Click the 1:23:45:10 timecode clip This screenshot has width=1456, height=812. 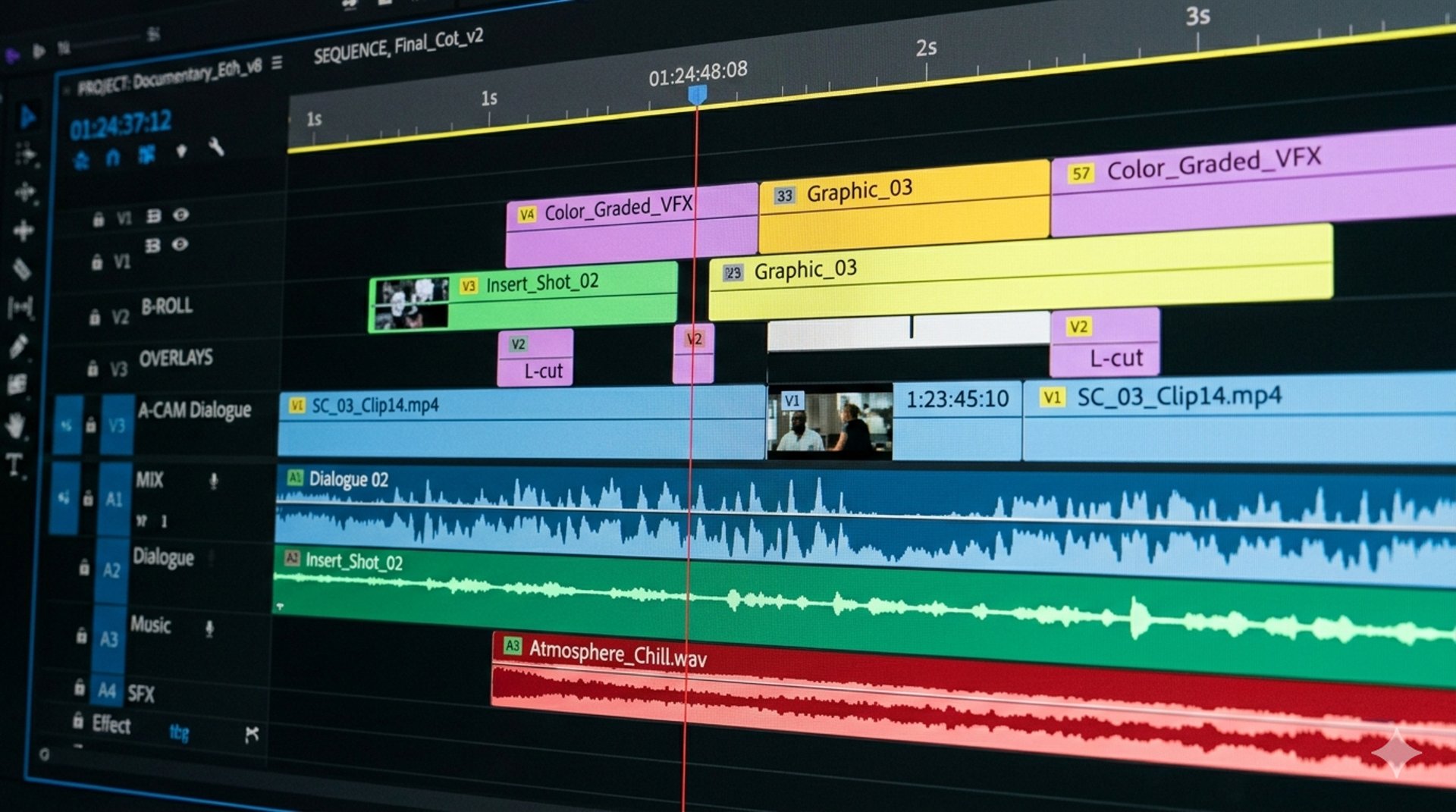click(x=958, y=421)
